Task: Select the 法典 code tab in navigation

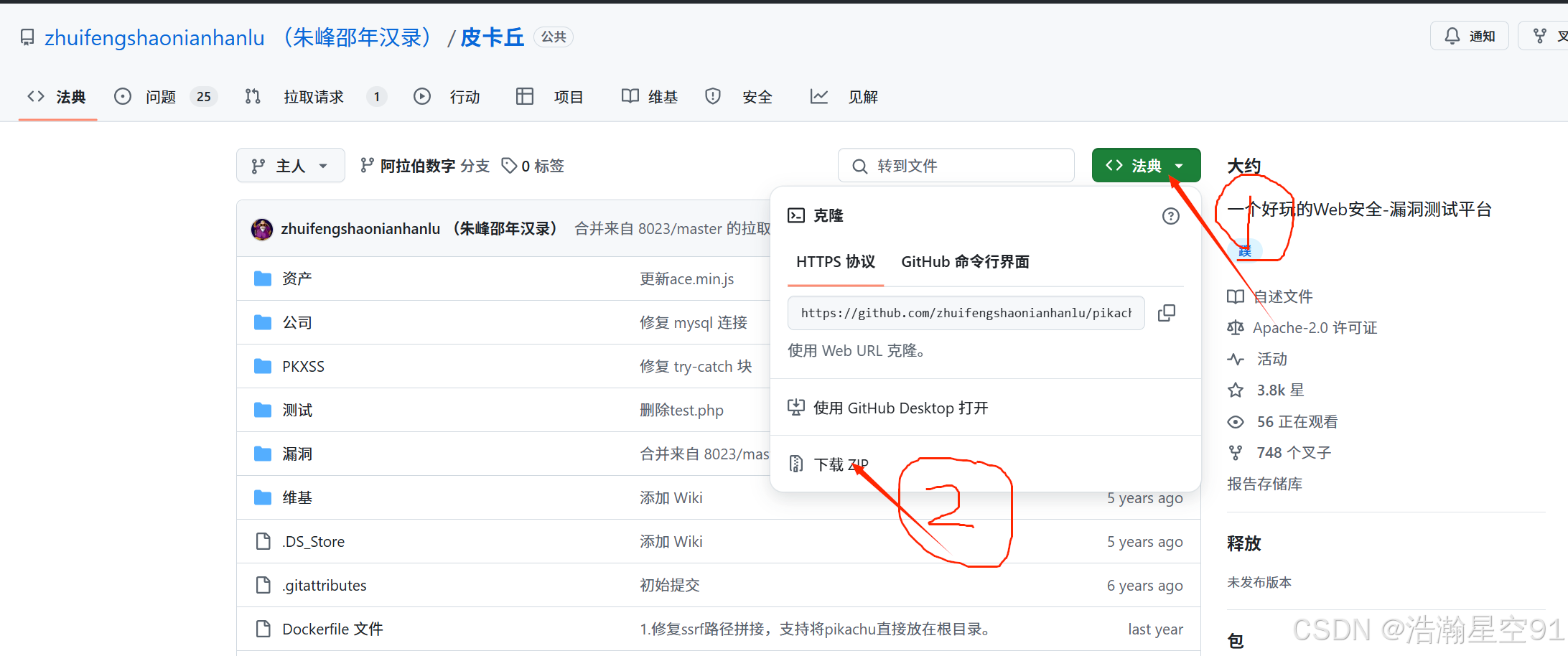Action: point(57,97)
